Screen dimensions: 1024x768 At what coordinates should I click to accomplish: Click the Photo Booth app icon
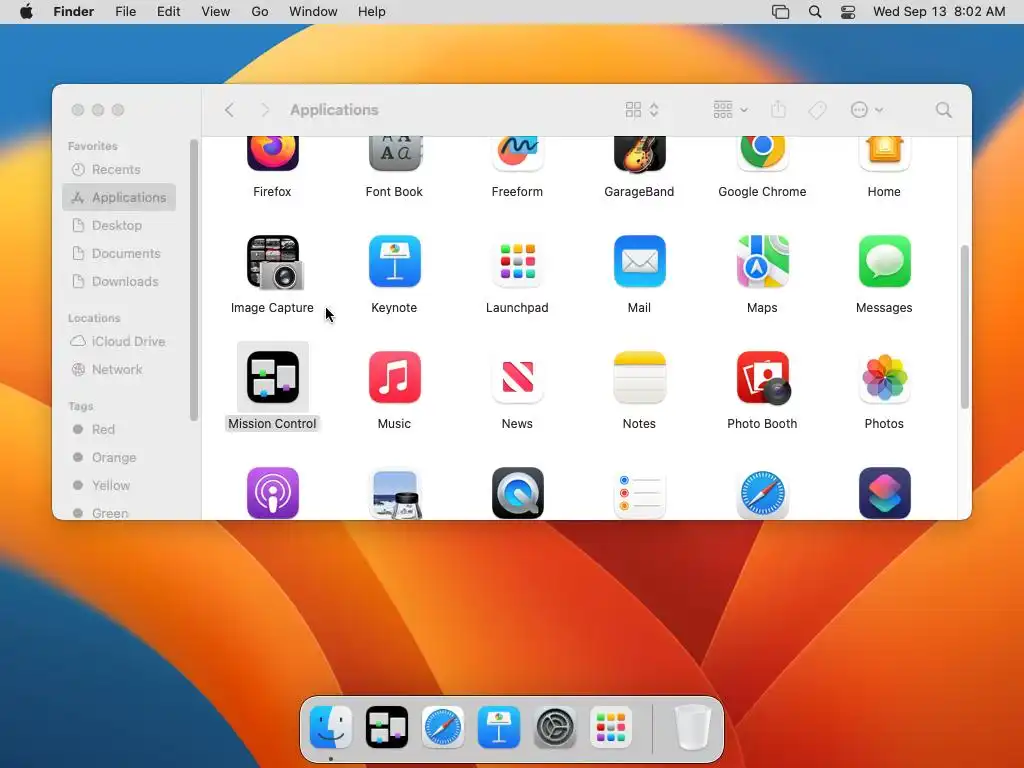[763, 377]
